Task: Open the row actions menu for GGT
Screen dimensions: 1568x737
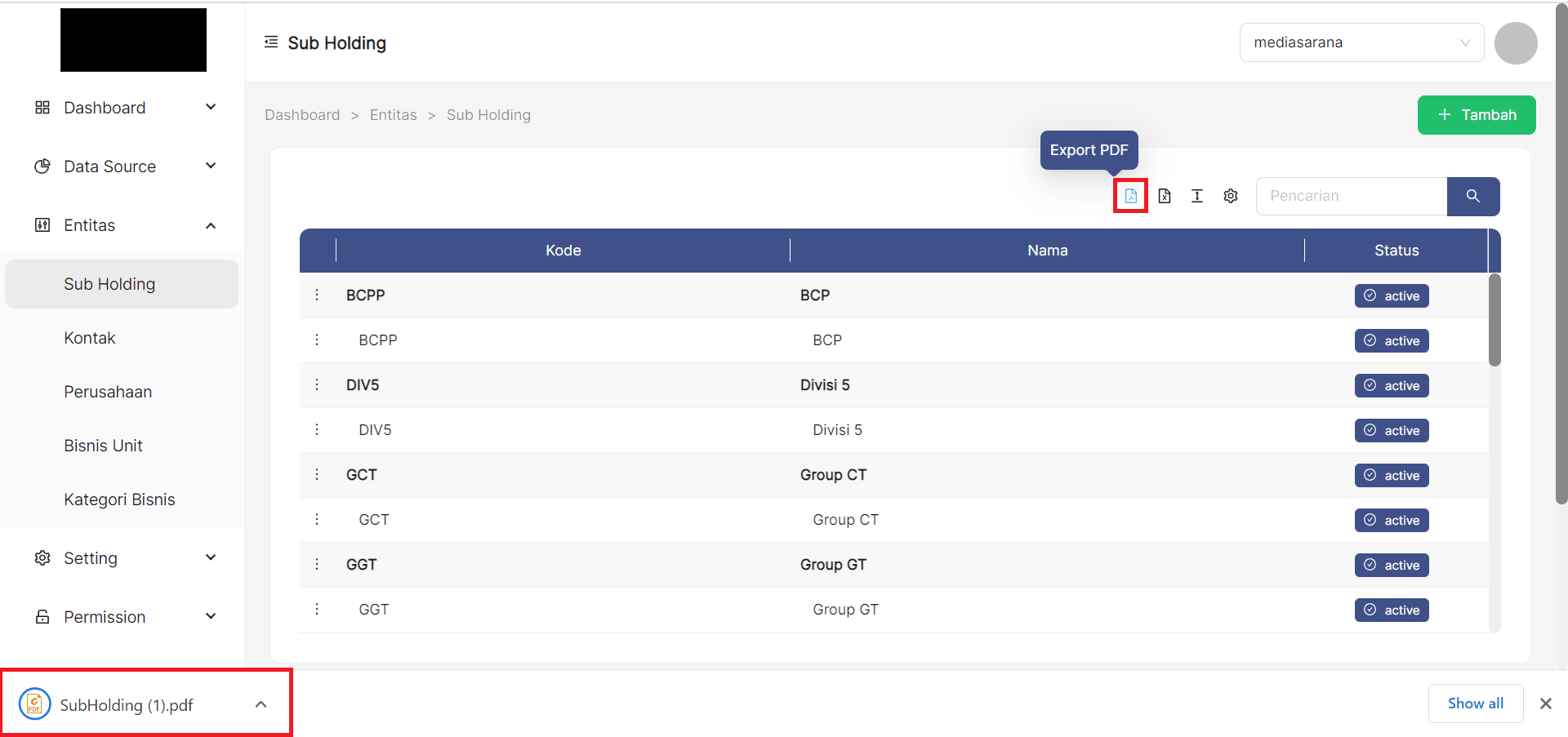Action: pyautogui.click(x=317, y=564)
